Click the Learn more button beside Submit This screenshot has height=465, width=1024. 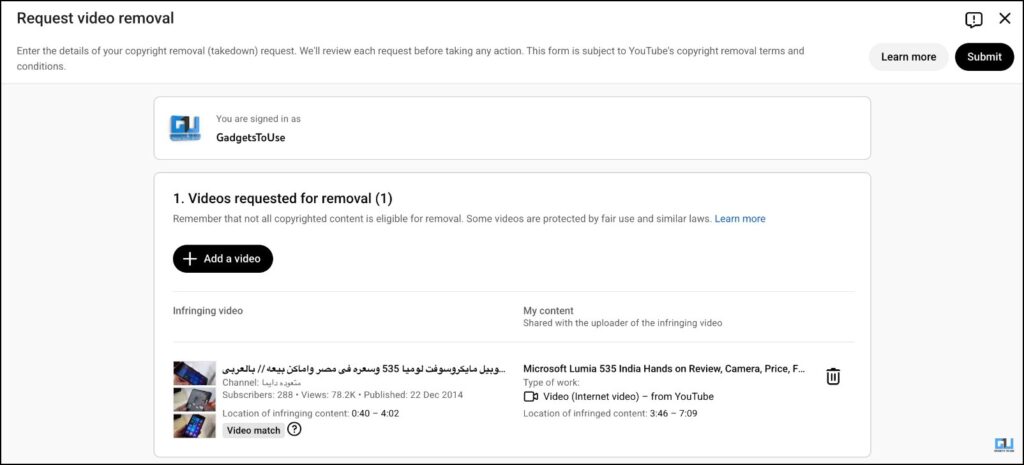(x=908, y=57)
